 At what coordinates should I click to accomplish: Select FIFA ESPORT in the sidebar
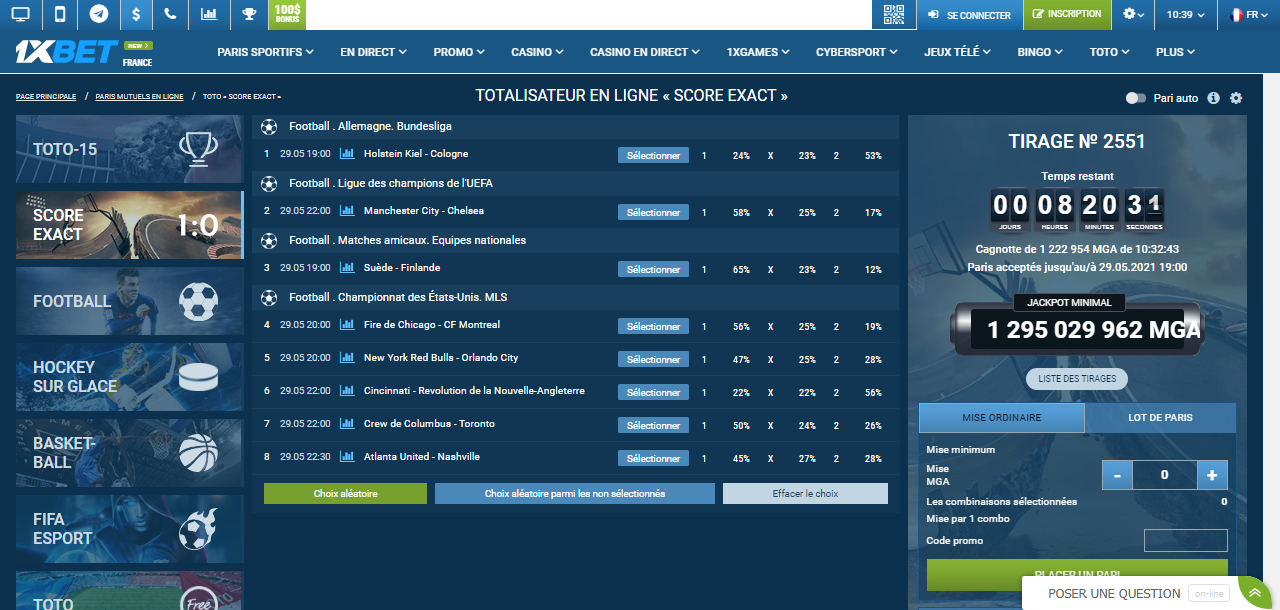tap(129, 529)
